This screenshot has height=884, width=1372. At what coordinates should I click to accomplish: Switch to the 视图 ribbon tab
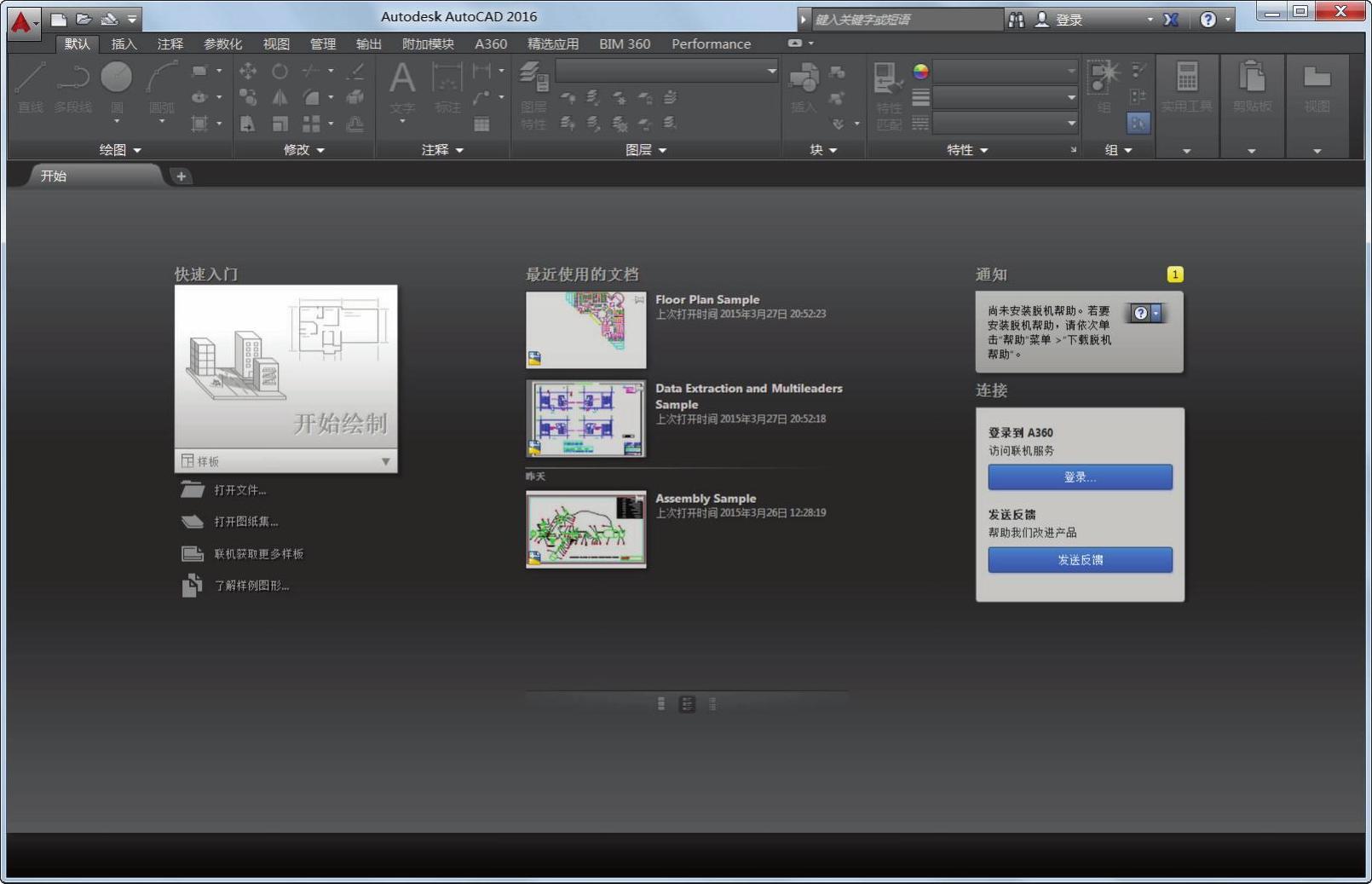click(276, 43)
